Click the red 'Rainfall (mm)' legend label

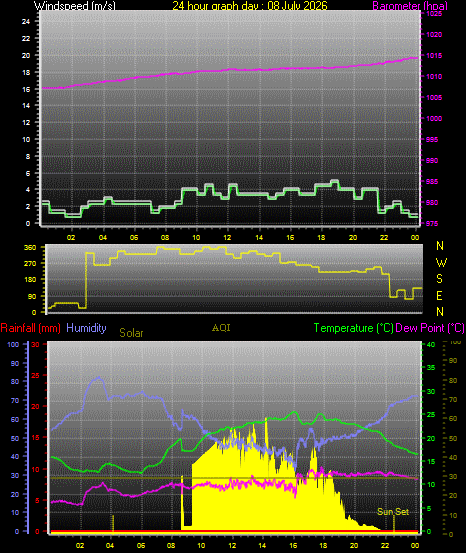click(30, 328)
